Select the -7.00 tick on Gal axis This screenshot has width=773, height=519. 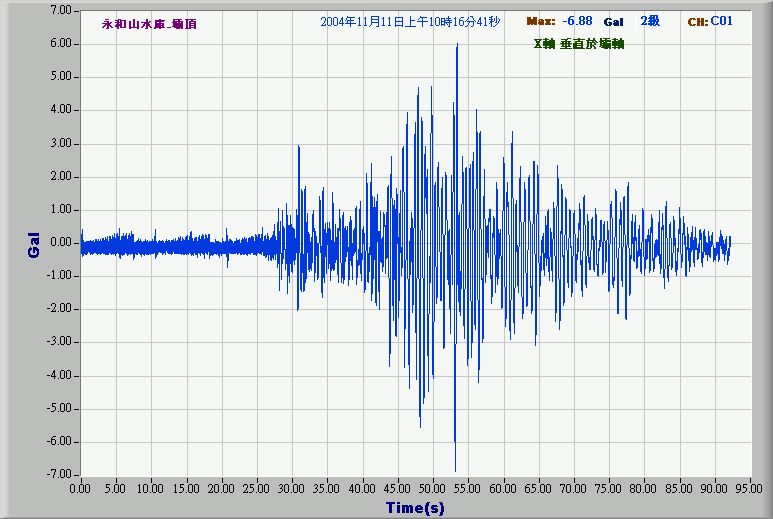coord(59,474)
